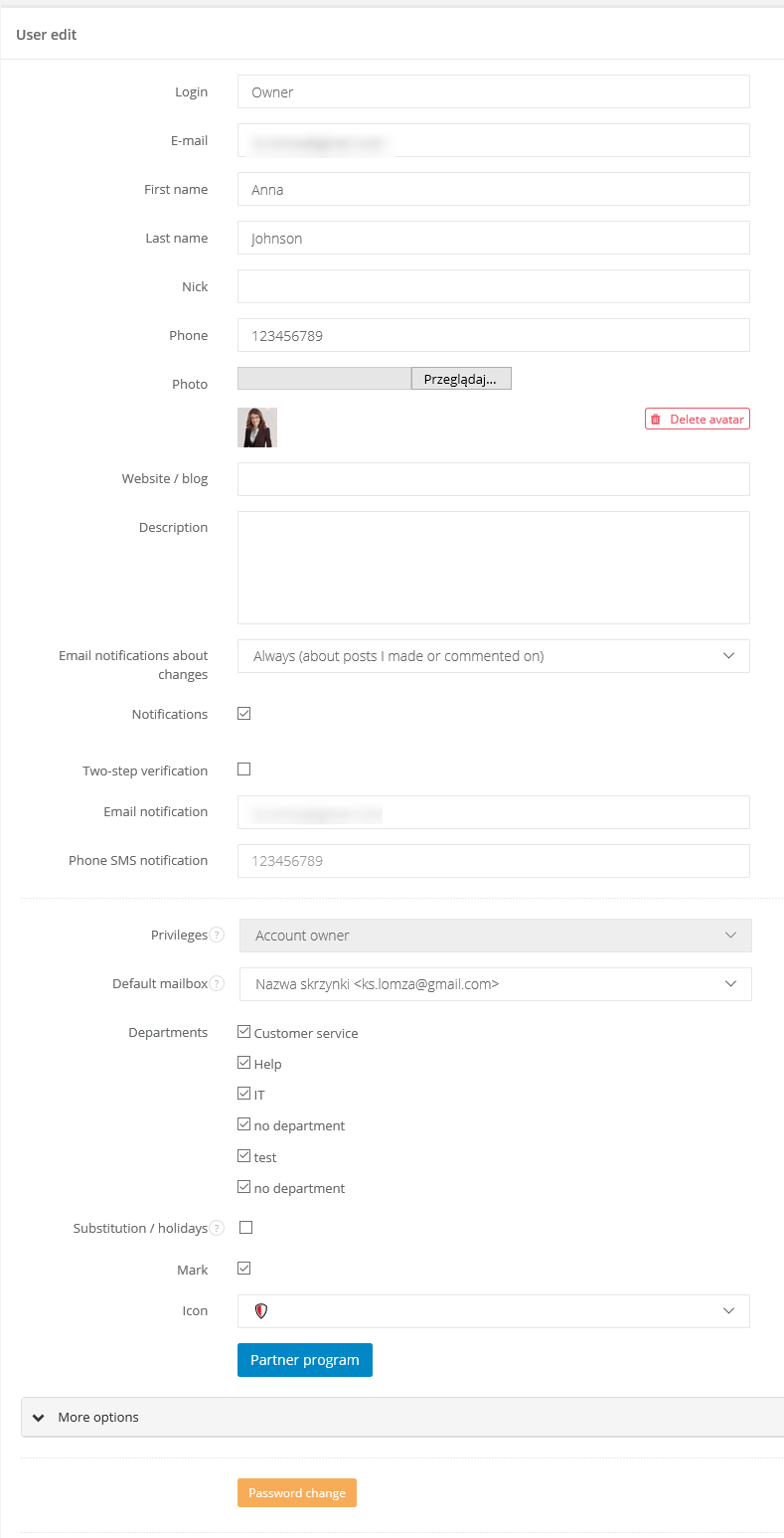
Task: Click the Privileges help question mark icon
Action: tap(218, 936)
